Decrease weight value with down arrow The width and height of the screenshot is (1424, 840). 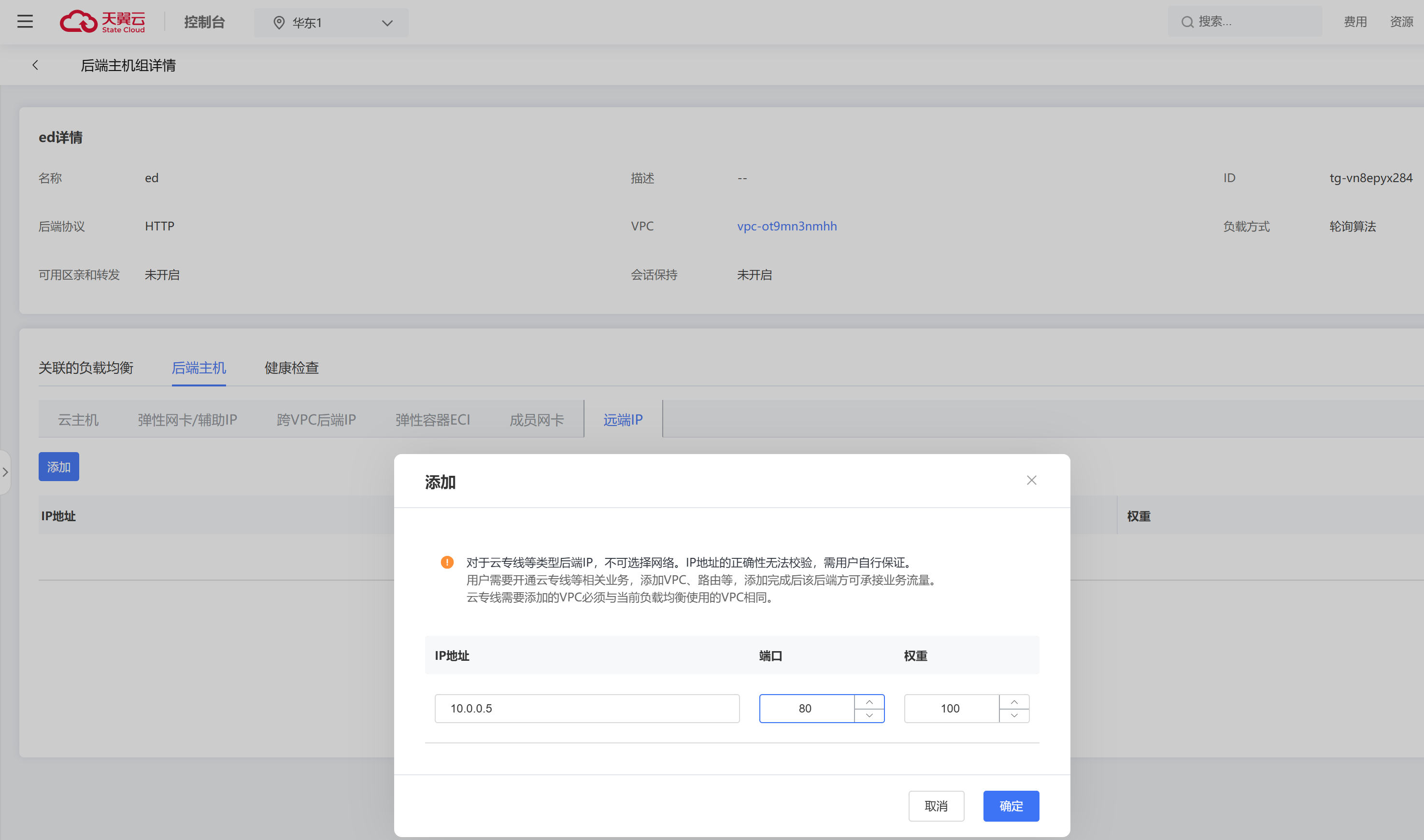[x=1014, y=715]
